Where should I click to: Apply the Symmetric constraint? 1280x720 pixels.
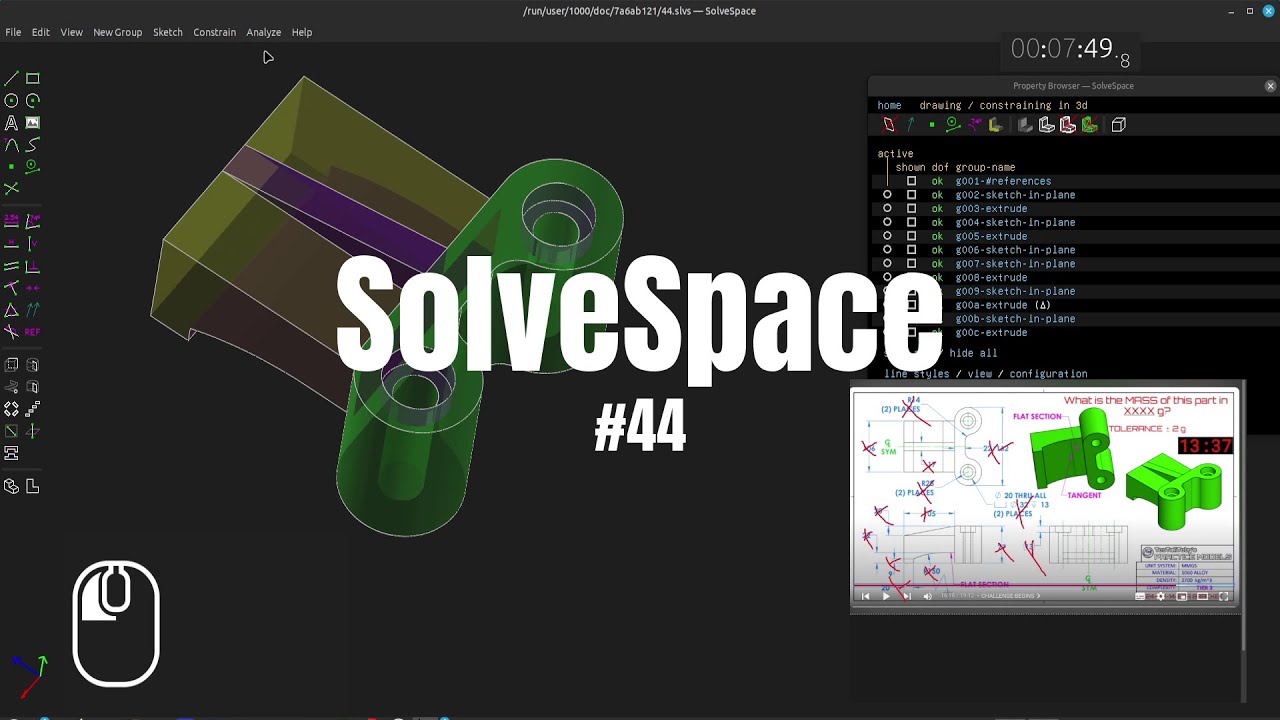pyautogui.click(x=33, y=287)
